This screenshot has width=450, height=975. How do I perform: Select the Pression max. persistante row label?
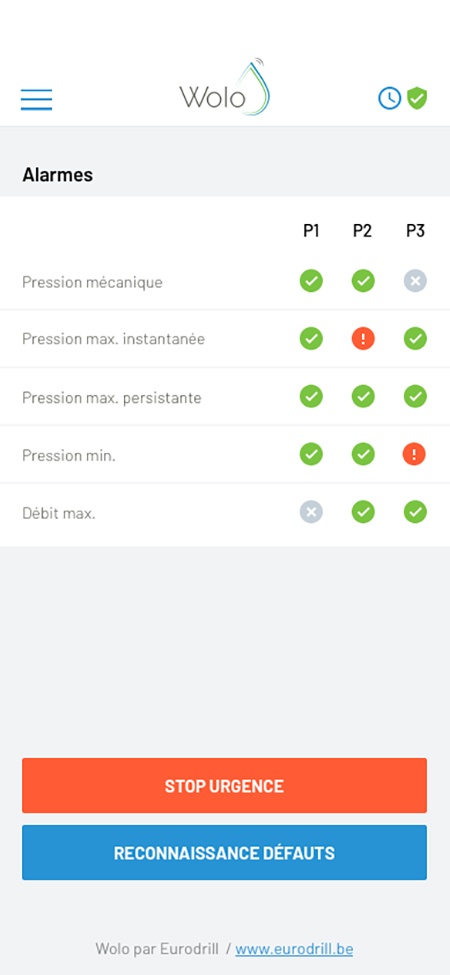(x=112, y=397)
